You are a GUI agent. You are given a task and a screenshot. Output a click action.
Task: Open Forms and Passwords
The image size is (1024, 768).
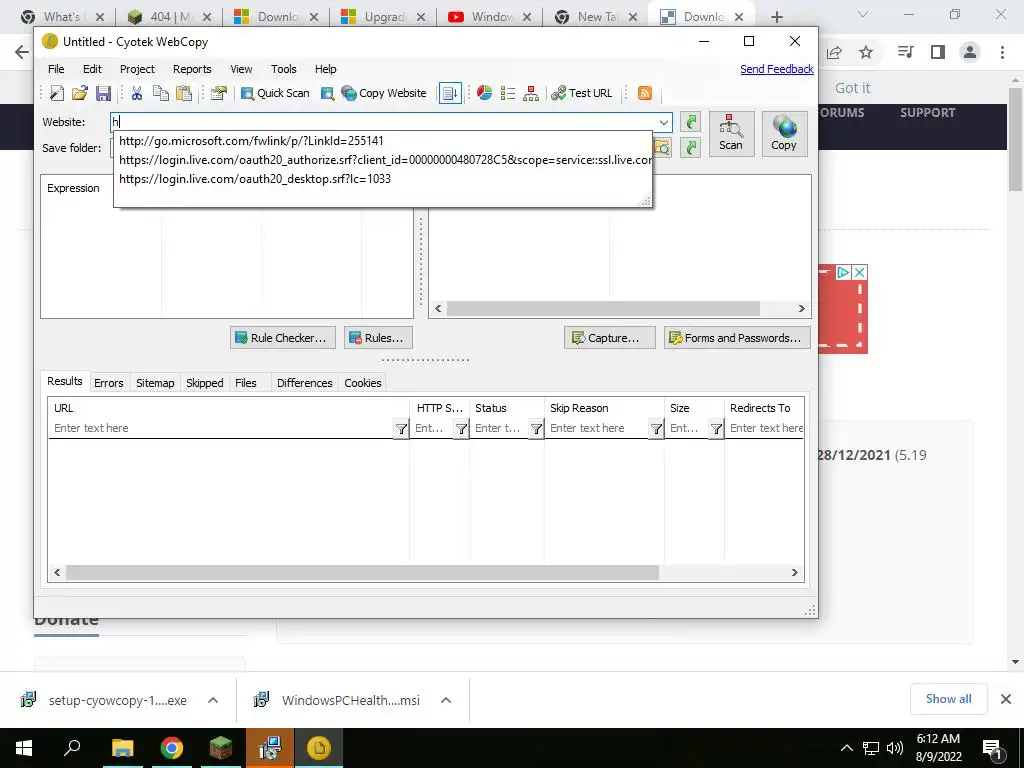(737, 338)
